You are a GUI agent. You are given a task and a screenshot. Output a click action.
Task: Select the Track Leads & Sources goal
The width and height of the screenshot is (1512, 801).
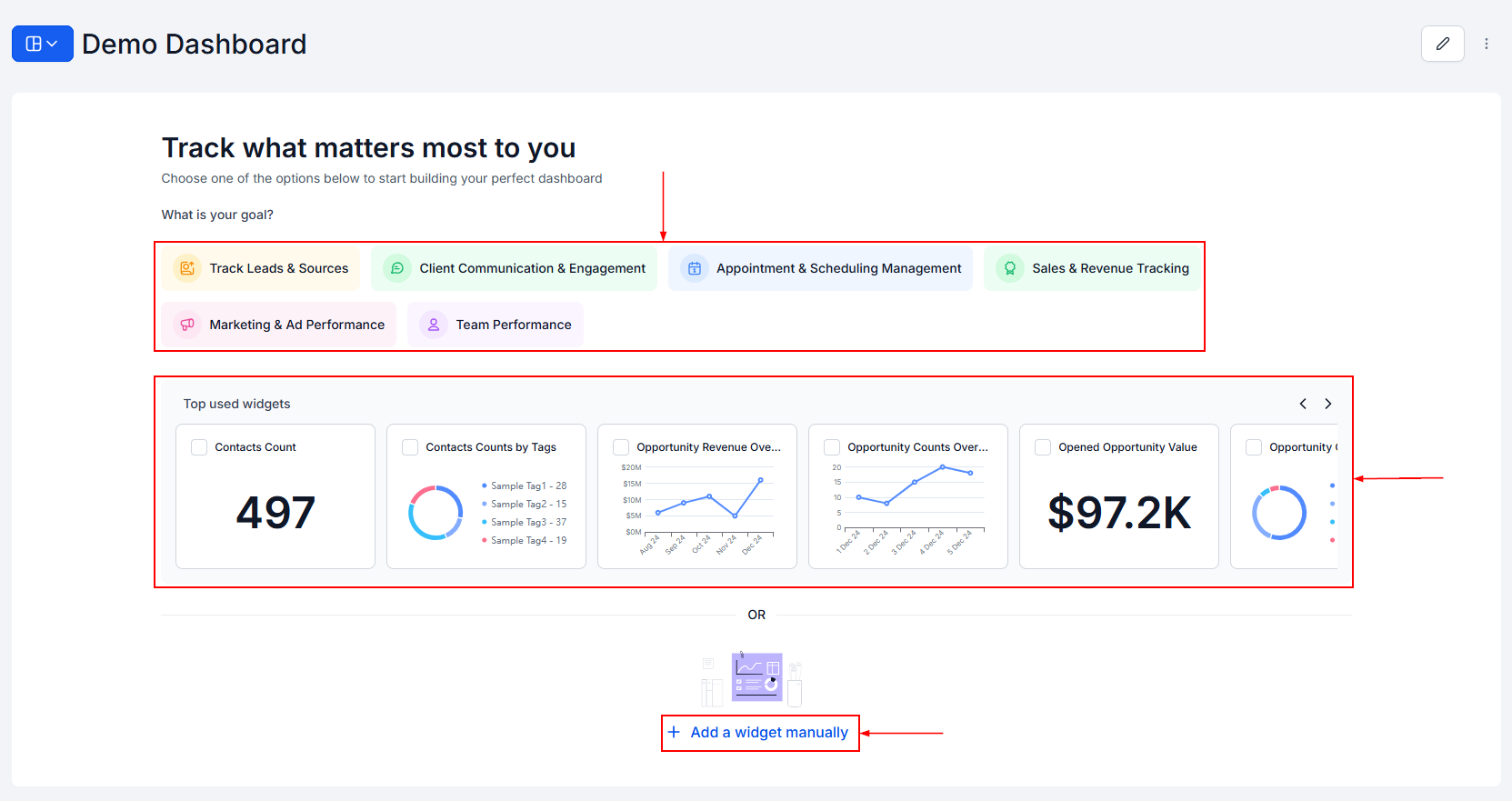click(261, 268)
